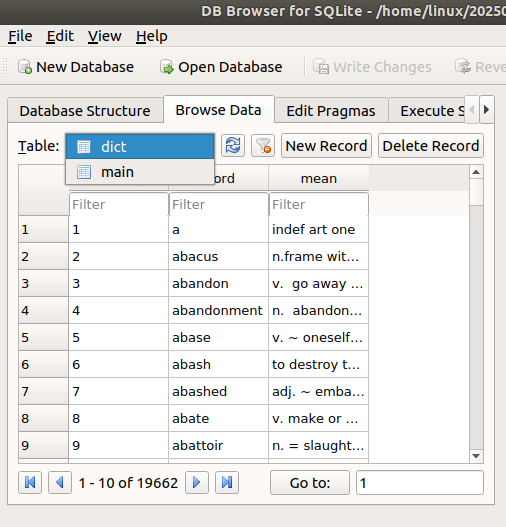Click the Go to record number field

coord(420,483)
